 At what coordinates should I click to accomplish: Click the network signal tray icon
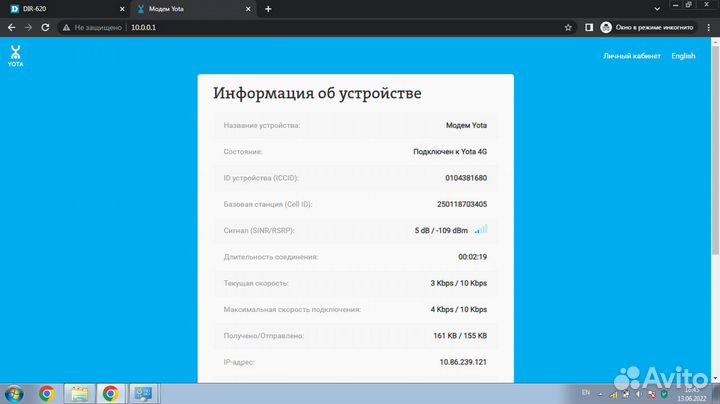tap(613, 394)
